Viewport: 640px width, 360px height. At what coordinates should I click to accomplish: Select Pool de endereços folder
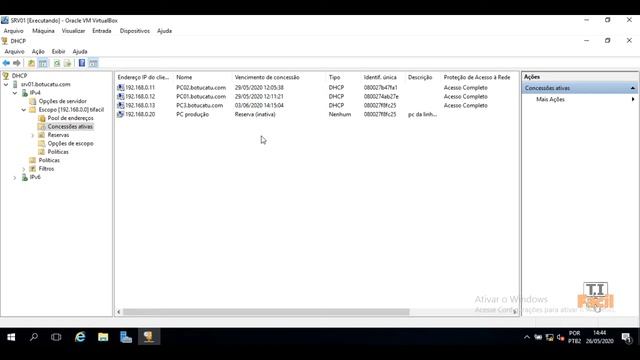[x=70, y=118]
